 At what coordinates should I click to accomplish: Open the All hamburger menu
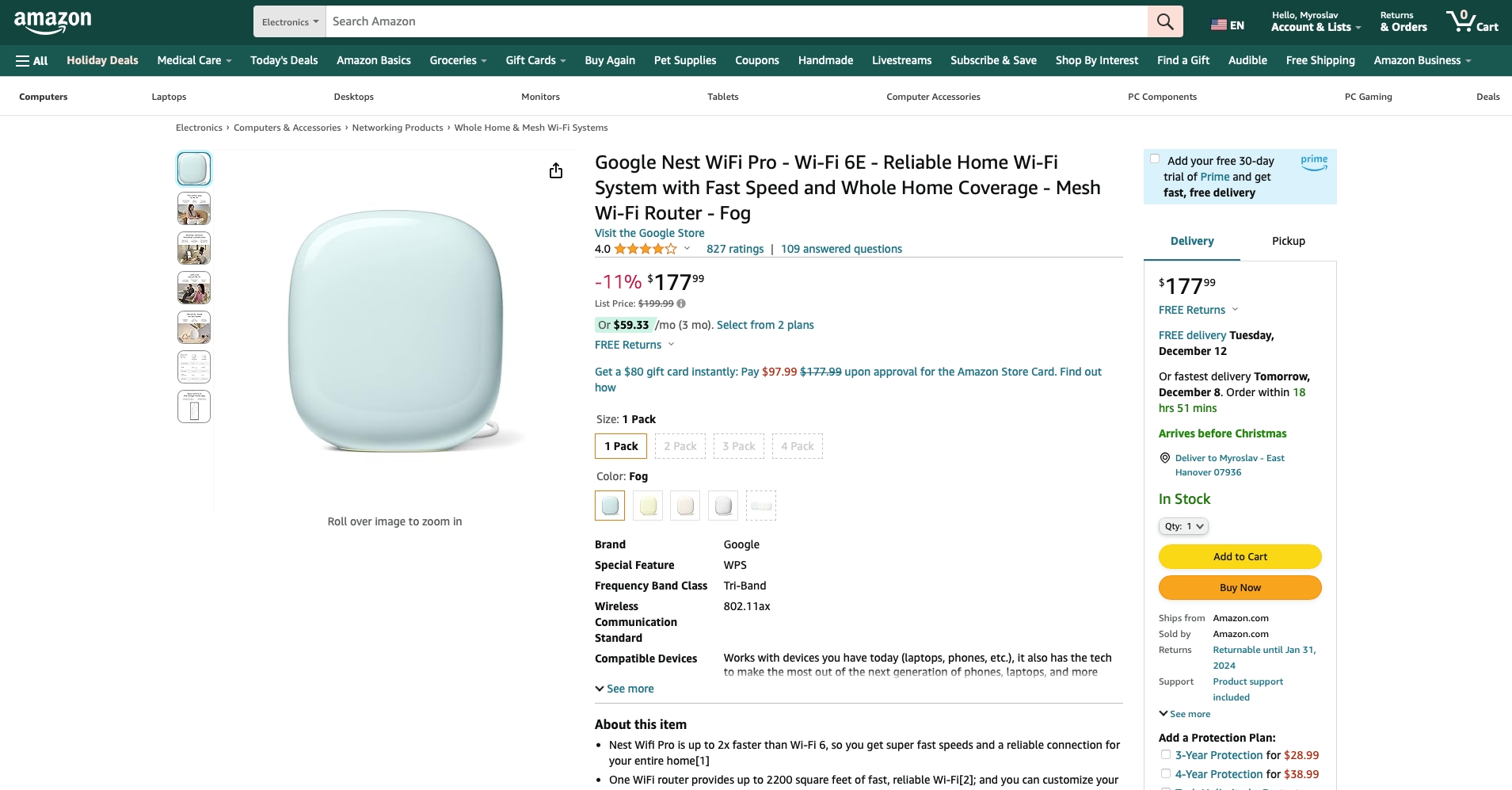(x=32, y=60)
